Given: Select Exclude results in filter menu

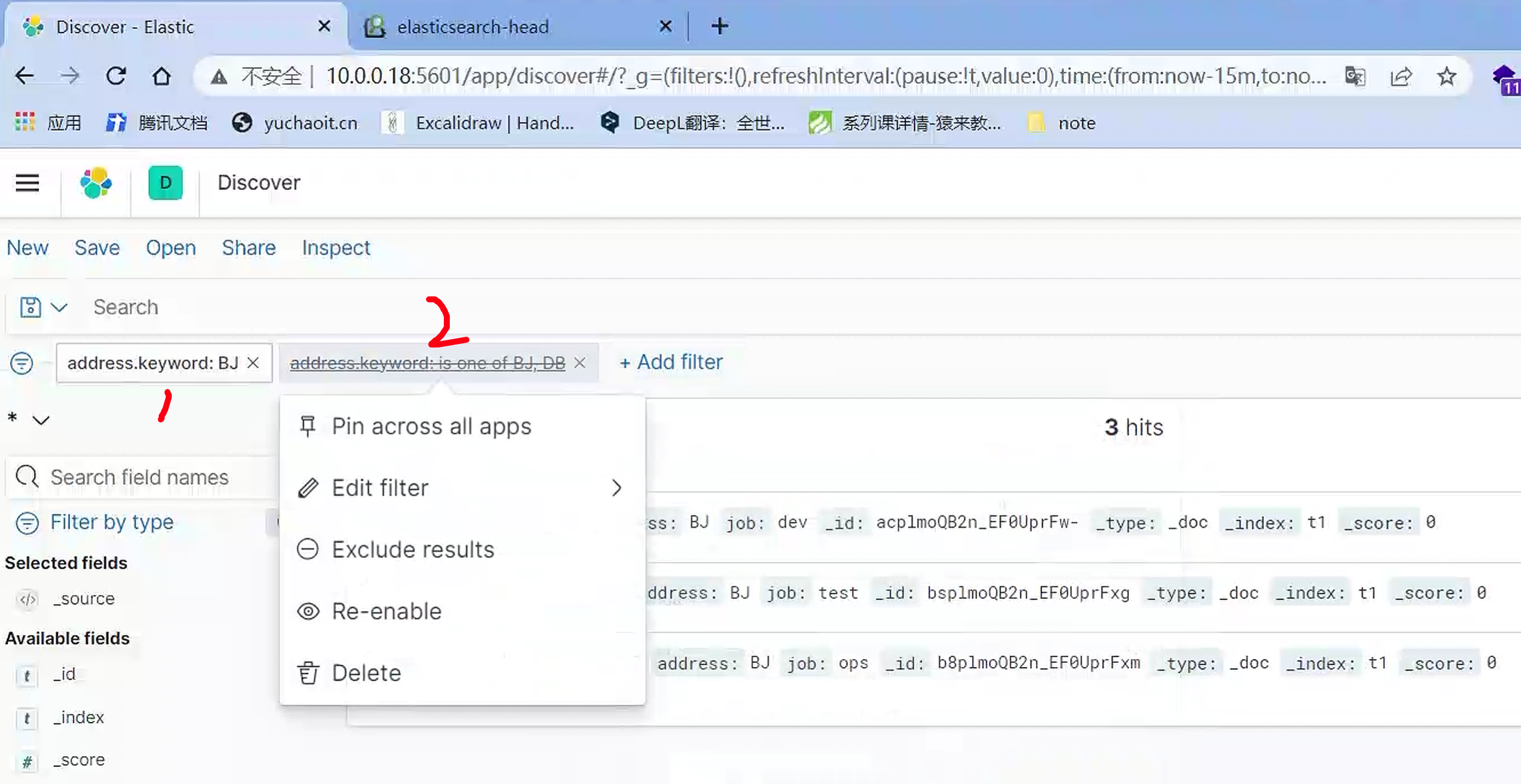Looking at the screenshot, I should point(412,549).
